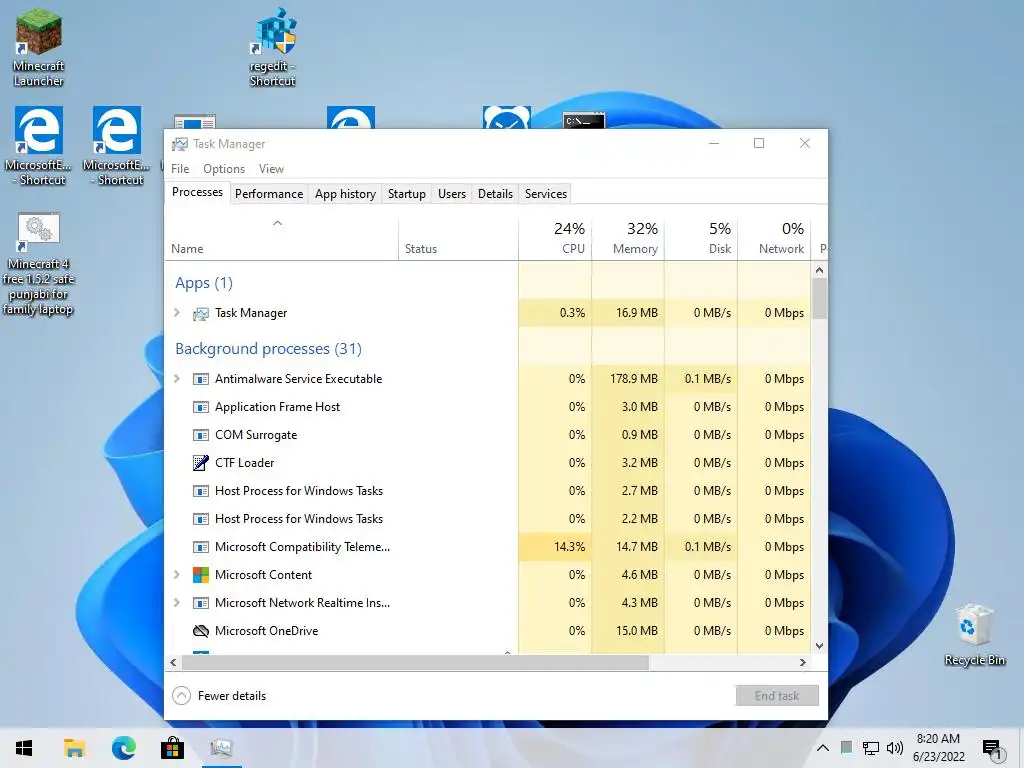Open the taskbar clock showing 8:20 AM

click(x=938, y=748)
